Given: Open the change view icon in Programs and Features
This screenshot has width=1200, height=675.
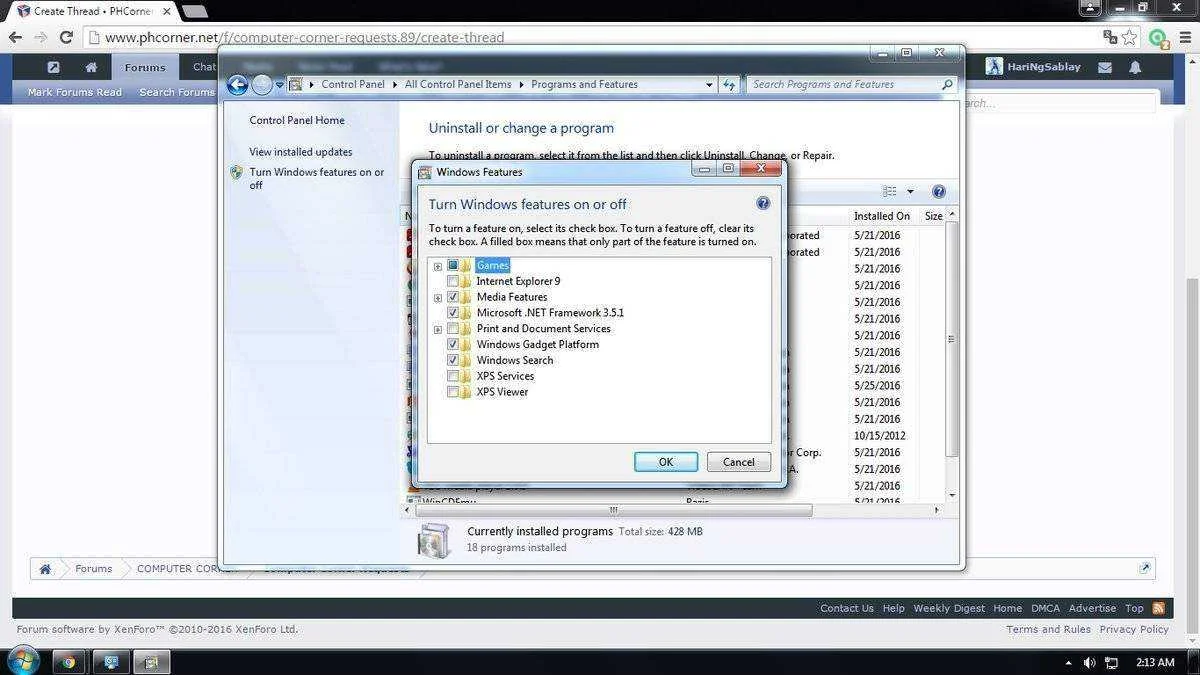Looking at the screenshot, I should pyautogui.click(x=890, y=192).
